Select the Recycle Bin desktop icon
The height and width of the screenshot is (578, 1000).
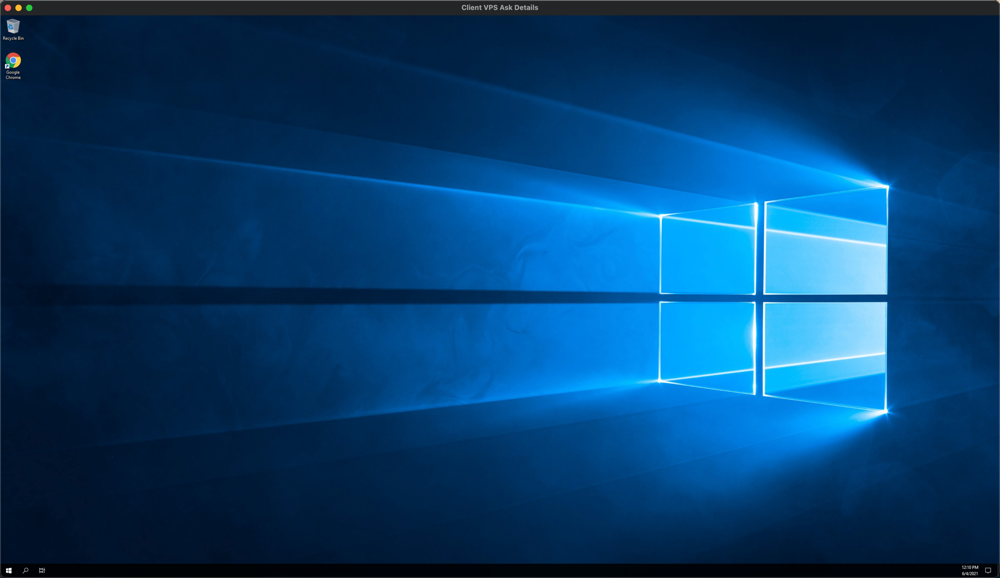(13, 26)
